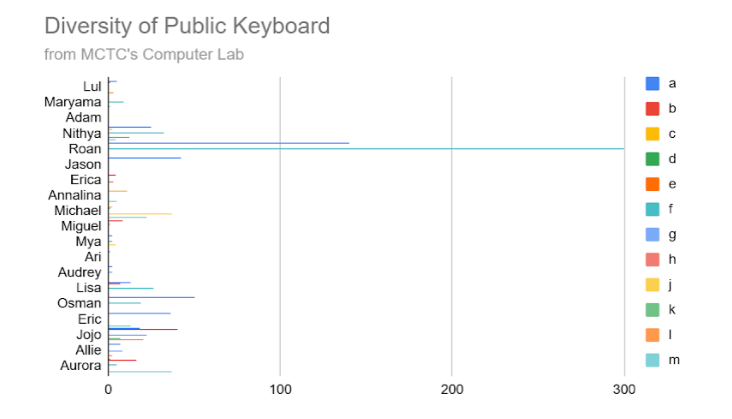Click the 'j' legend label text
Screen dimensions: 732x419
672,284
